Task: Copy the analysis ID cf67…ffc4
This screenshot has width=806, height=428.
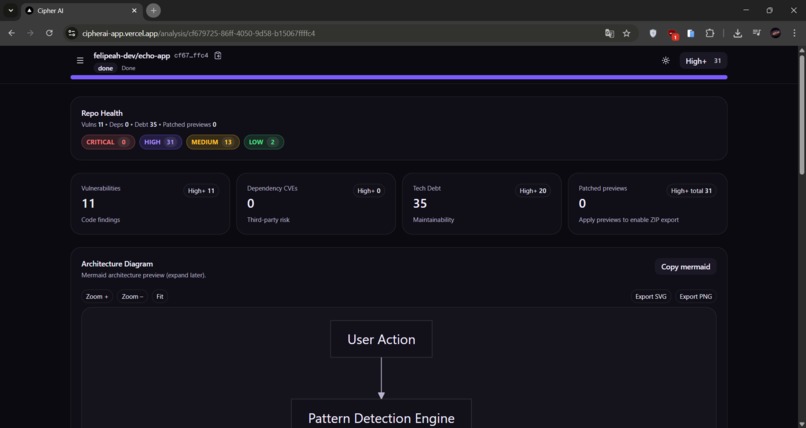Action: tap(218, 55)
